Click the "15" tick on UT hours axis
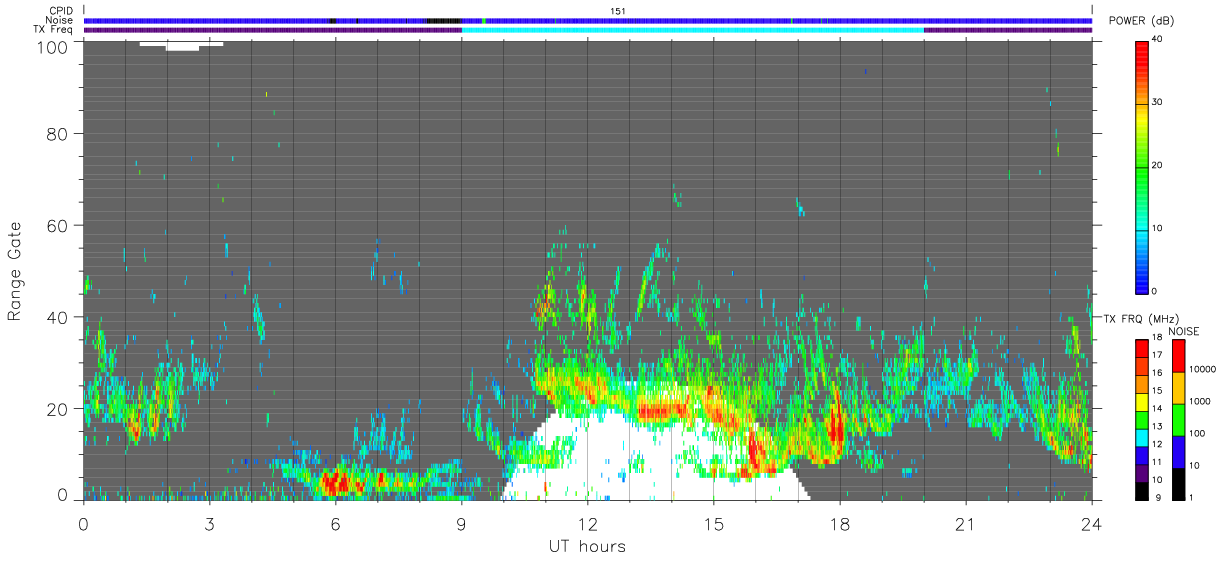 click(713, 523)
